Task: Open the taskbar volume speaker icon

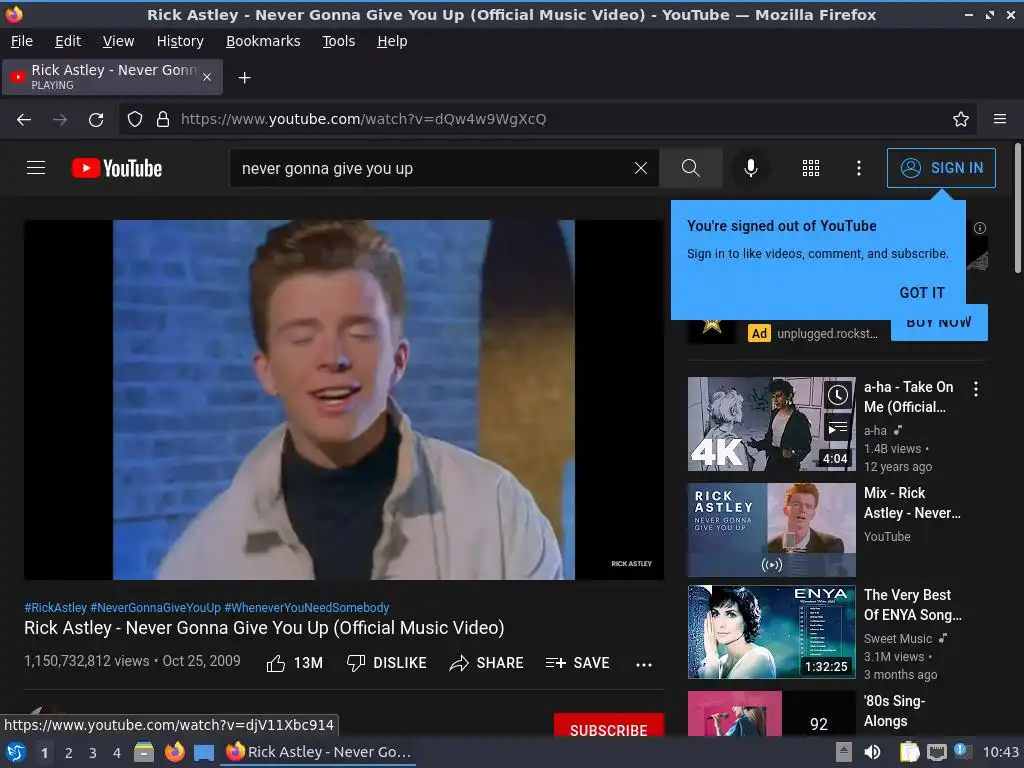Action: pos(872,752)
